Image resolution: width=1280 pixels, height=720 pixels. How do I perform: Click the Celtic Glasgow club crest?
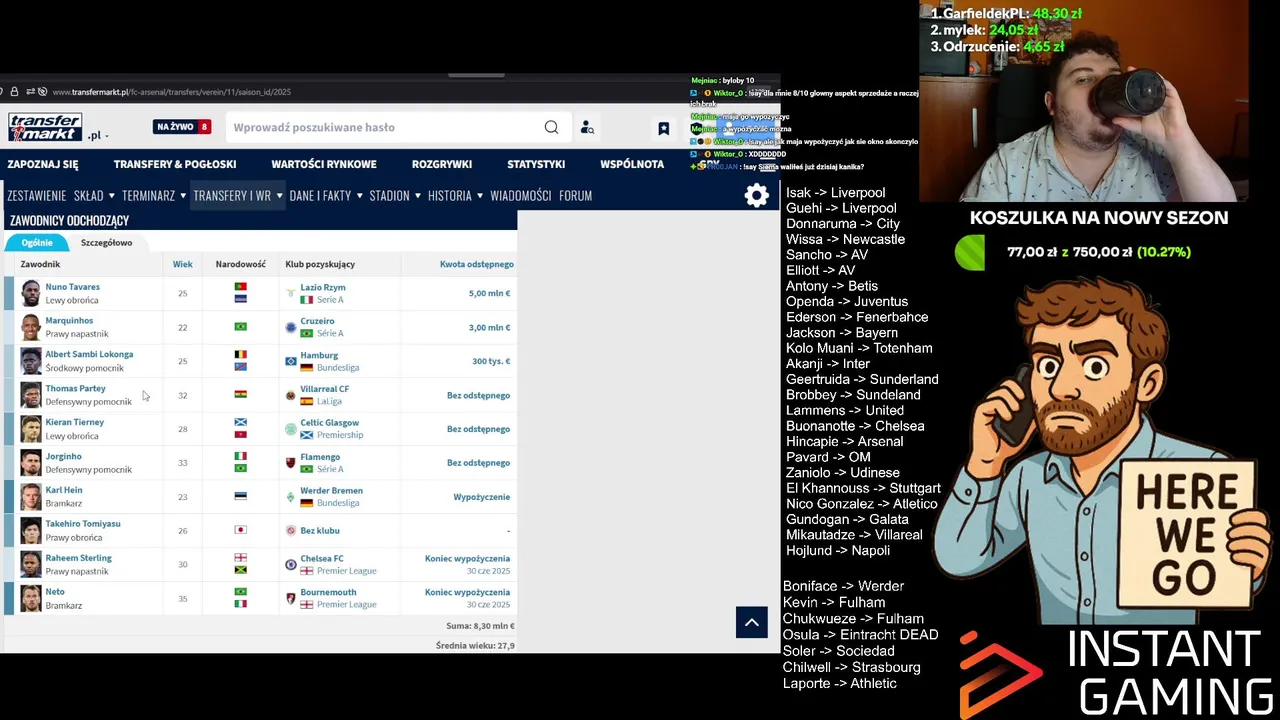(291, 429)
